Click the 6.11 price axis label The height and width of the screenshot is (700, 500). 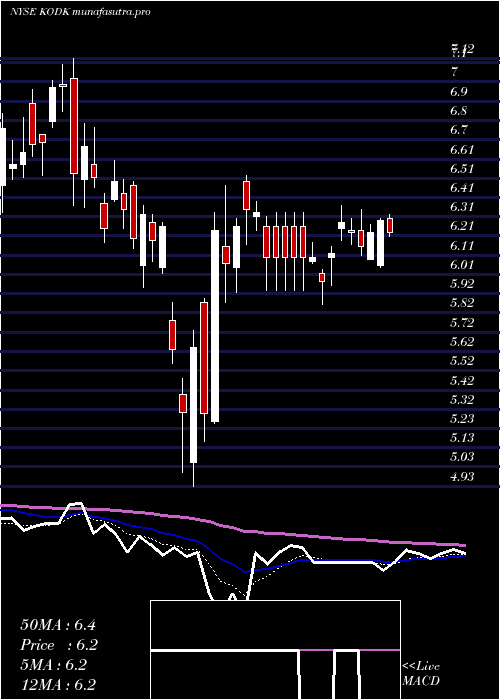[x=461, y=246]
